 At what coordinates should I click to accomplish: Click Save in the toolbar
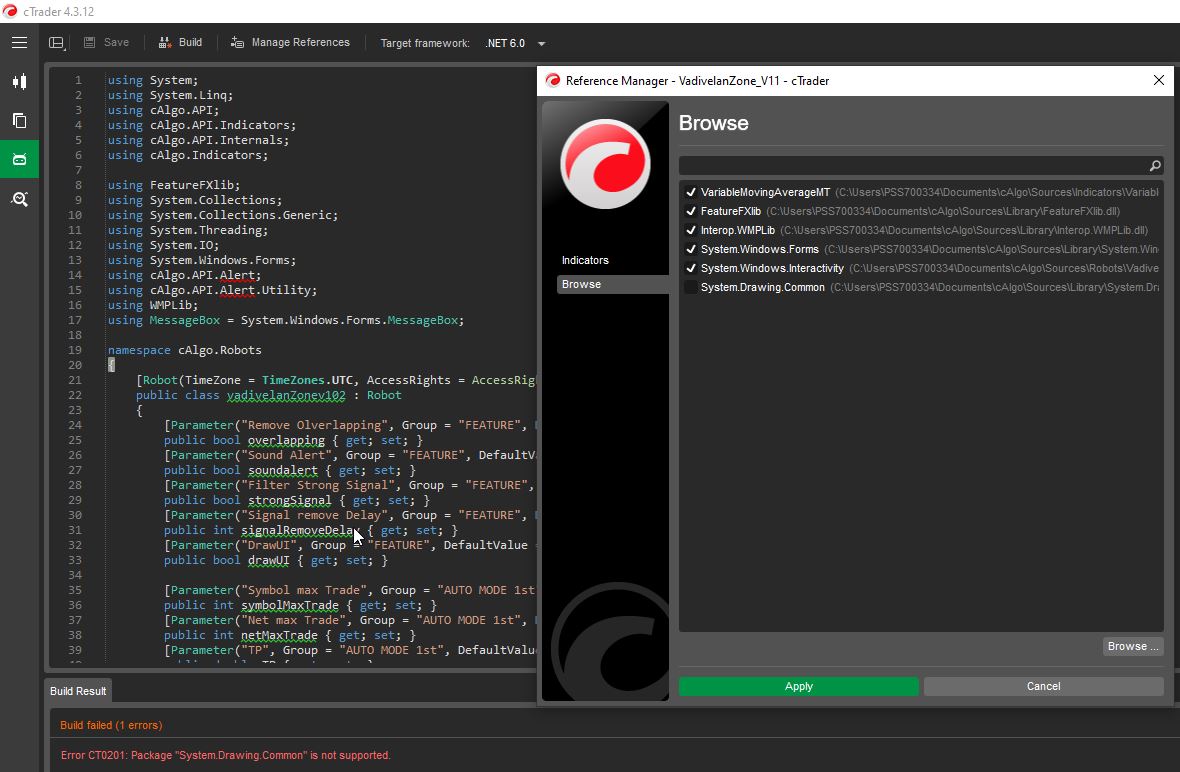(106, 43)
